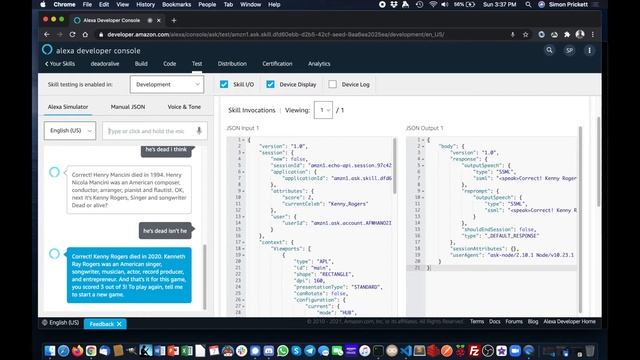Viewport: 640px width, 360px height.
Task: Open FileZilla in the dock
Action: pos(474,351)
